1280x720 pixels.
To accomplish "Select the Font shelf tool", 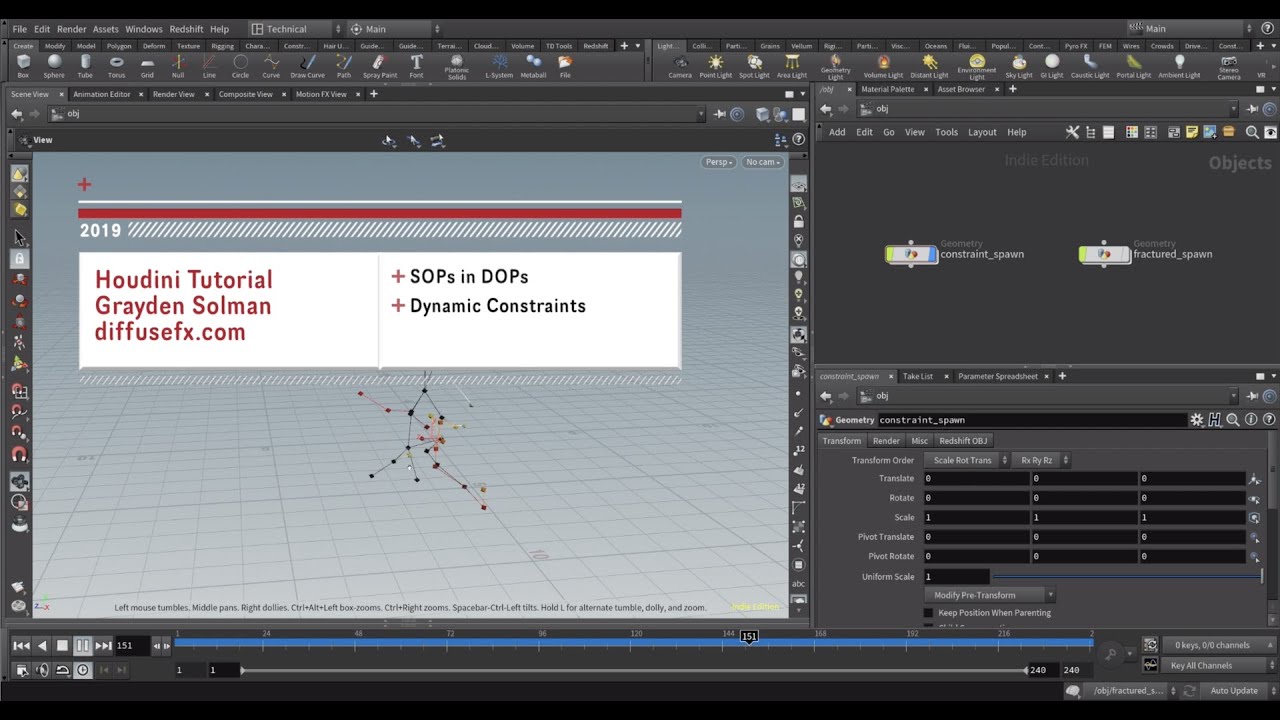I will pyautogui.click(x=416, y=66).
